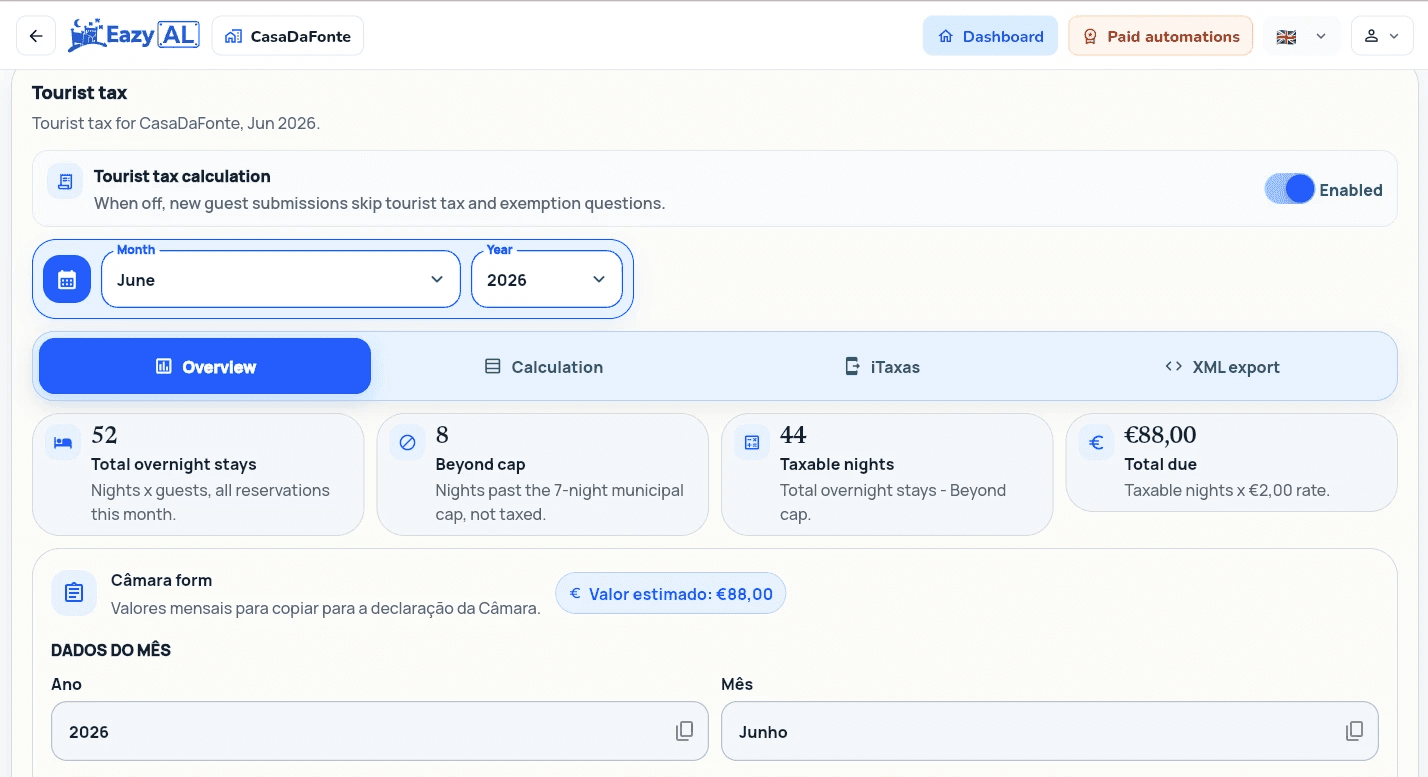
Task: Click the blue calendar icon
Action: [67, 279]
